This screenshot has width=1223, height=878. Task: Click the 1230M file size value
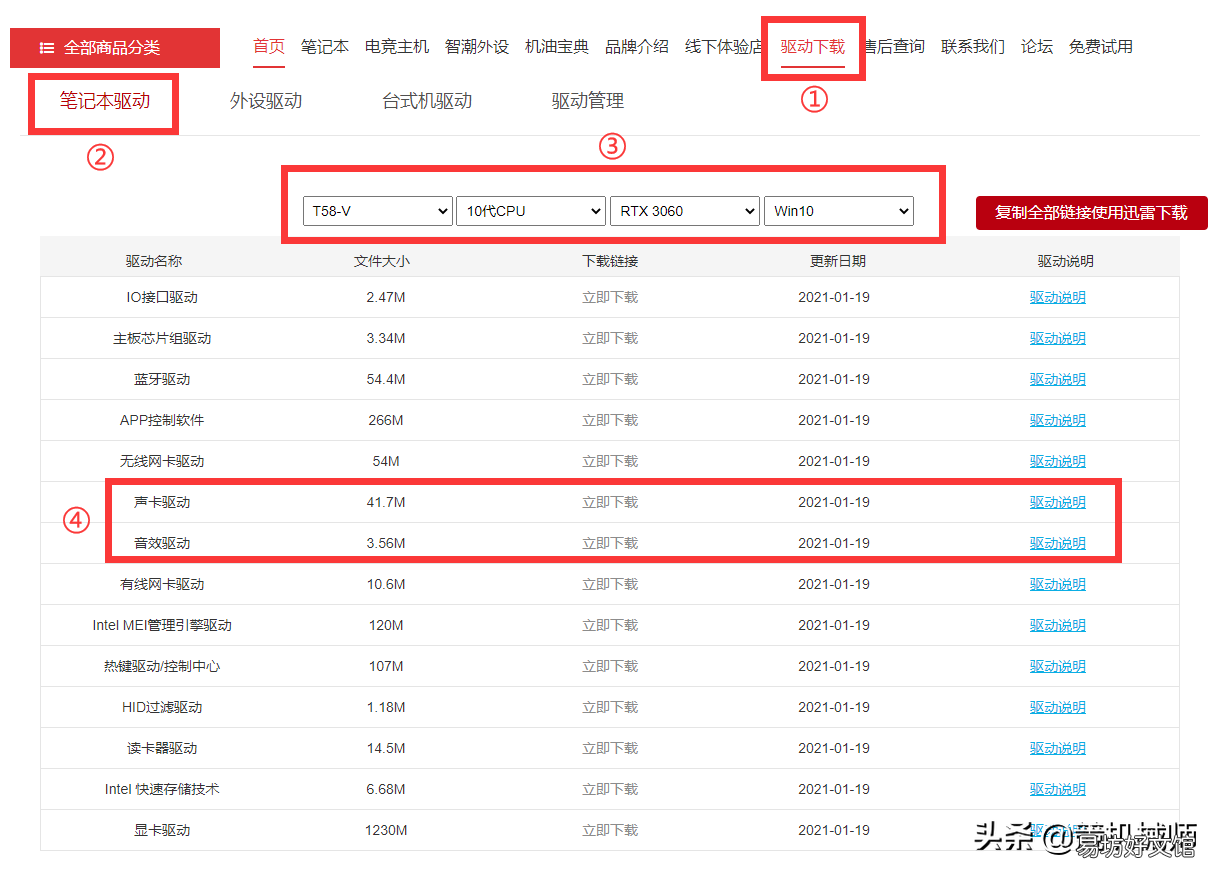pyautogui.click(x=386, y=830)
